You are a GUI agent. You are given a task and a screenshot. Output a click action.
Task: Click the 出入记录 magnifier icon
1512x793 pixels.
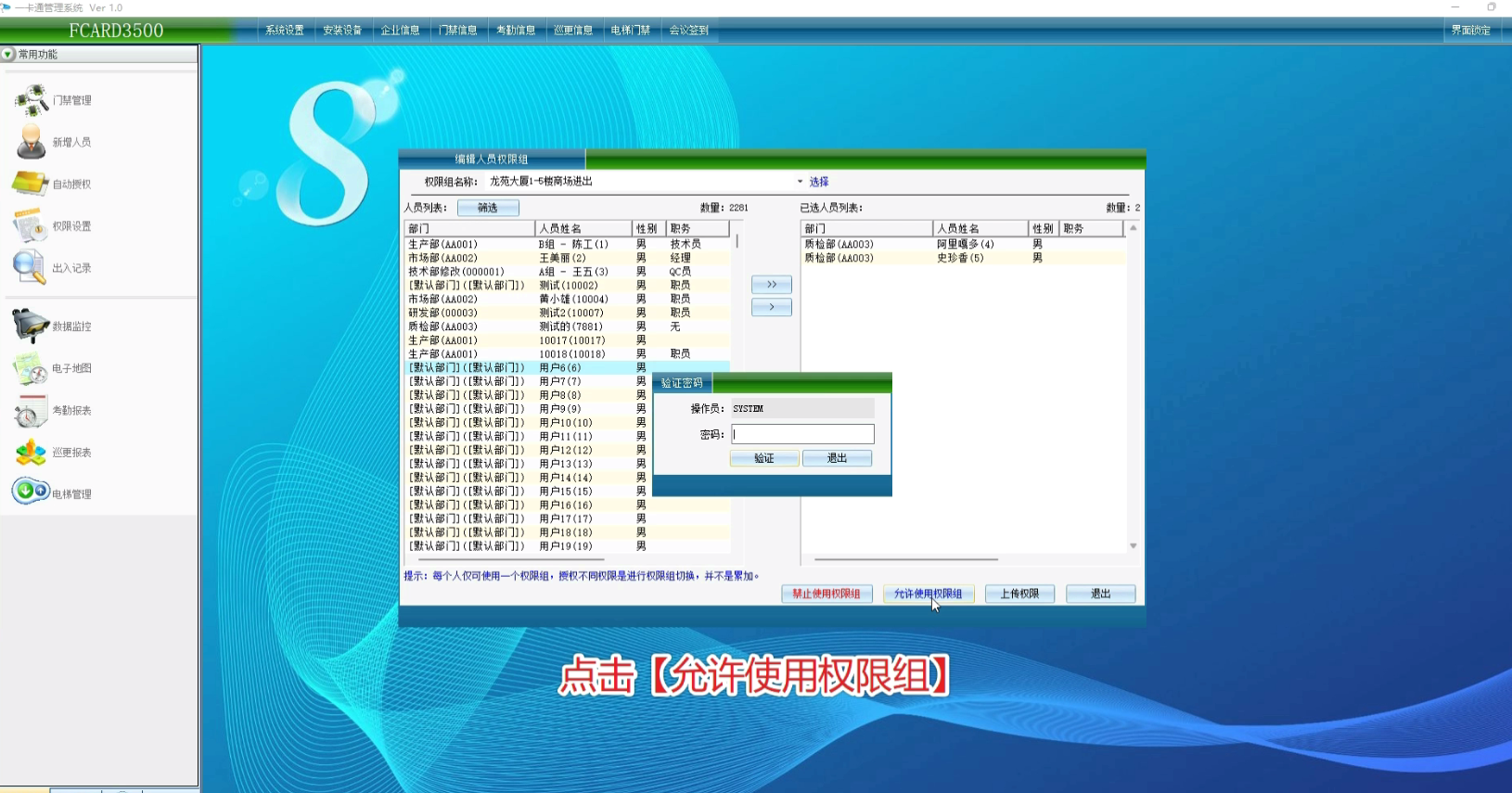(29, 267)
